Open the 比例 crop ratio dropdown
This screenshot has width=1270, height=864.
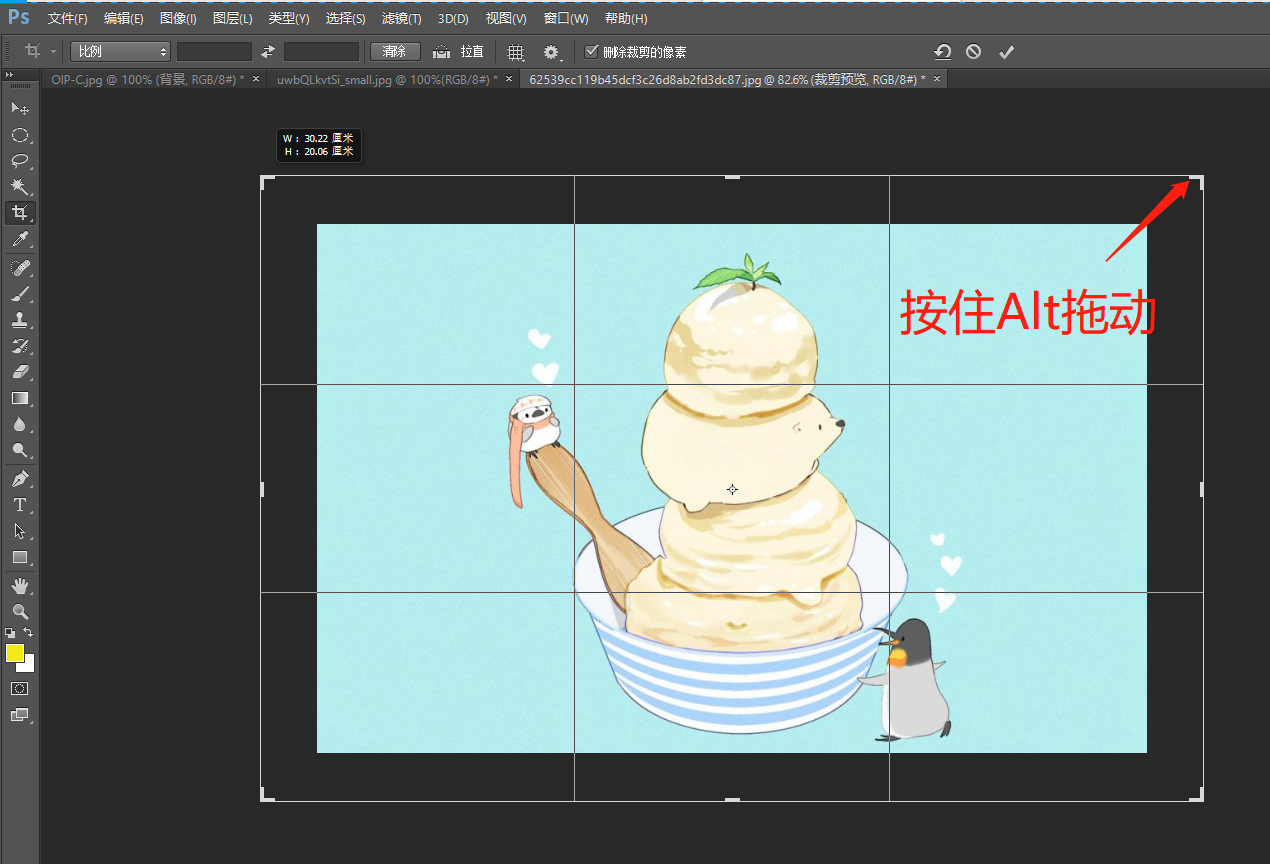[x=120, y=52]
